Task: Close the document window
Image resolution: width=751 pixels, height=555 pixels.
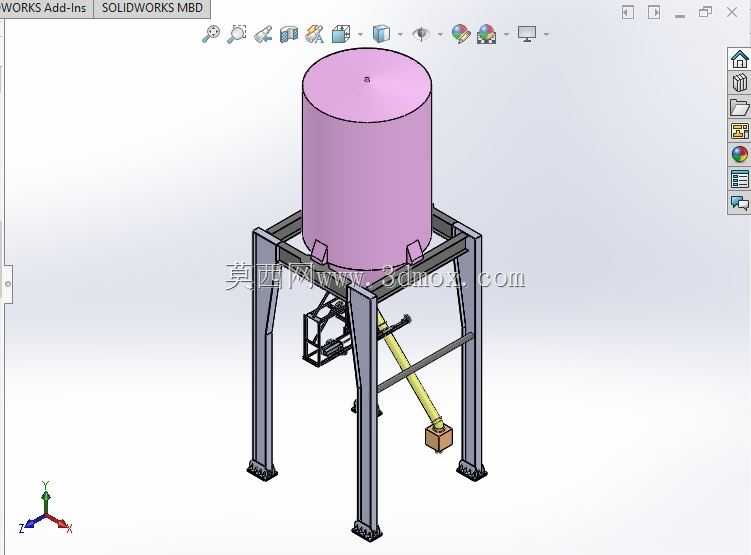Action: click(x=732, y=12)
